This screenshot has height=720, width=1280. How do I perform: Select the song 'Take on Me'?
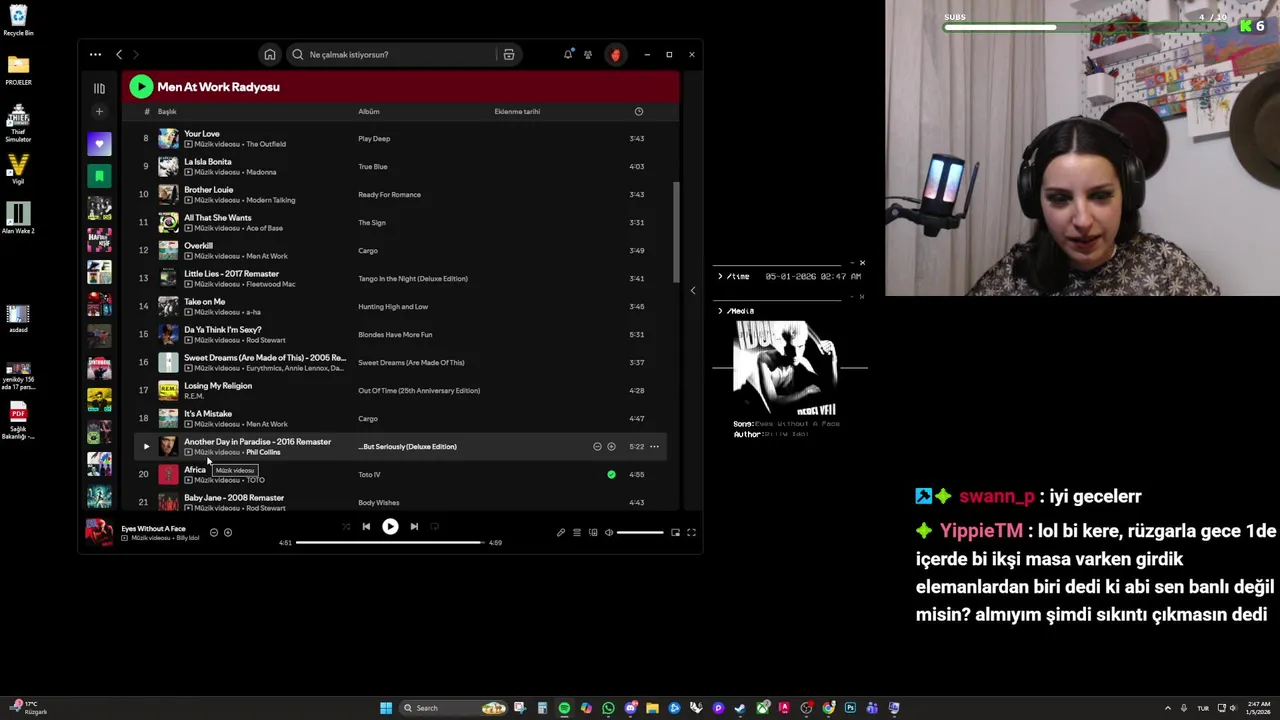click(x=205, y=301)
